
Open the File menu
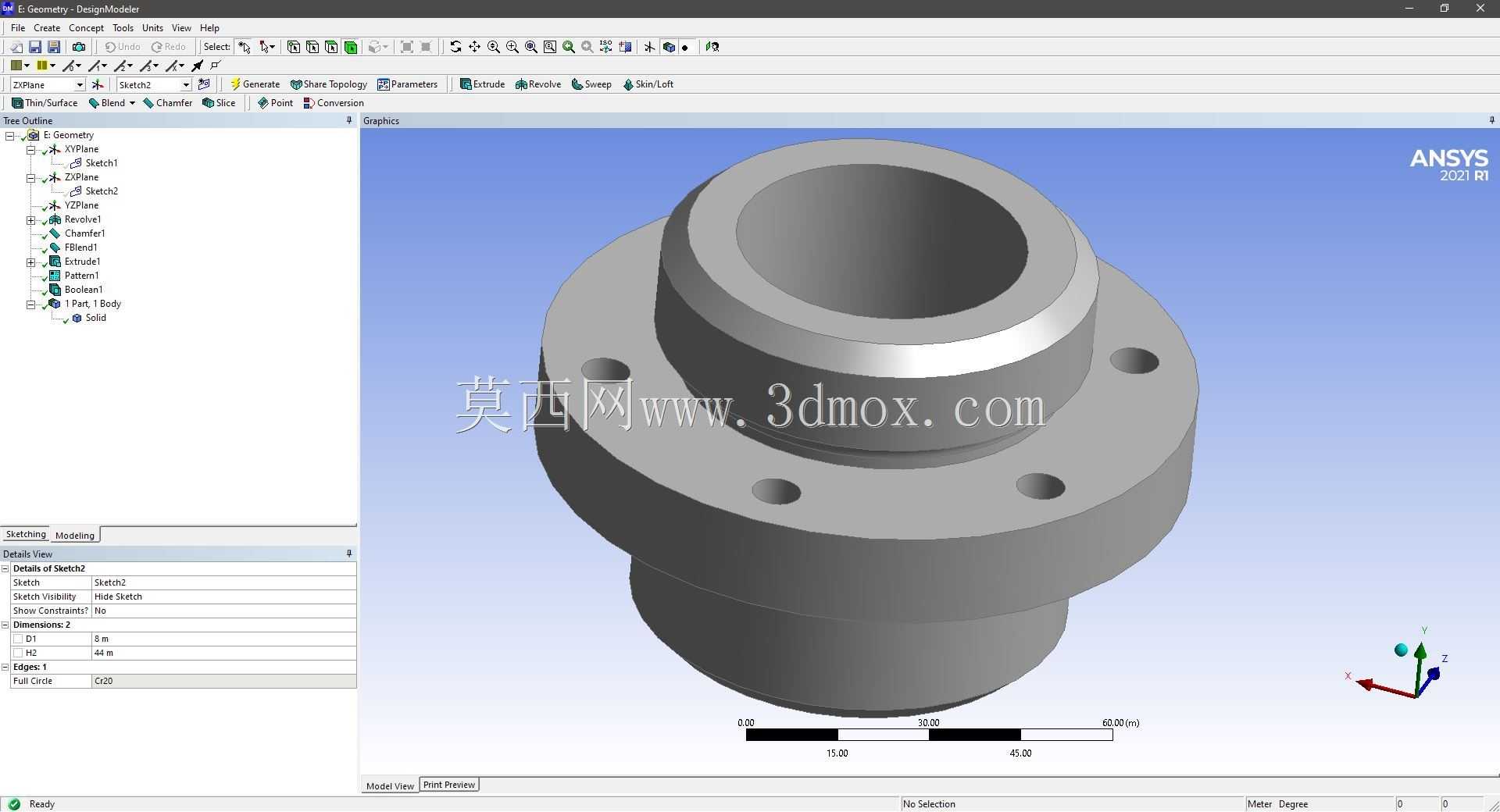click(x=18, y=28)
